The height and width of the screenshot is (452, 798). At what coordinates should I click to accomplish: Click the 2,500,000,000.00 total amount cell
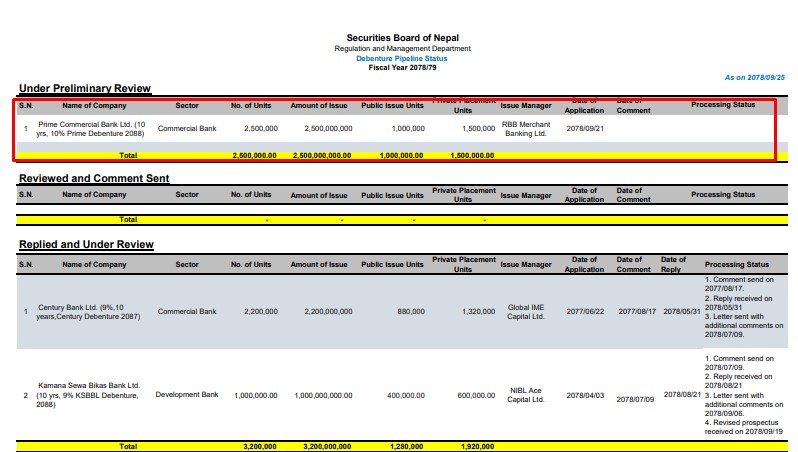tap(321, 155)
